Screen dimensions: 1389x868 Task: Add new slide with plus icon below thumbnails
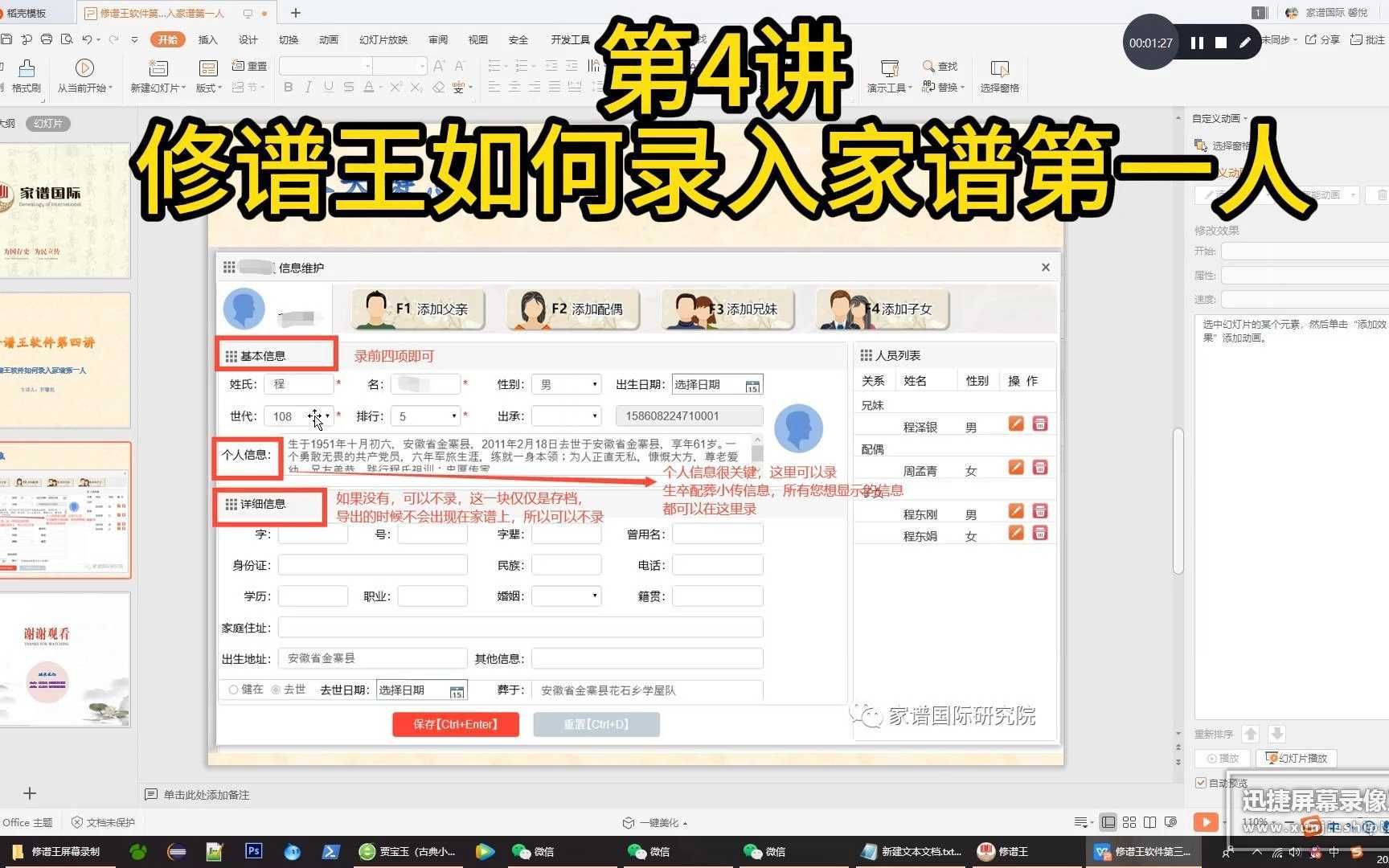30,794
